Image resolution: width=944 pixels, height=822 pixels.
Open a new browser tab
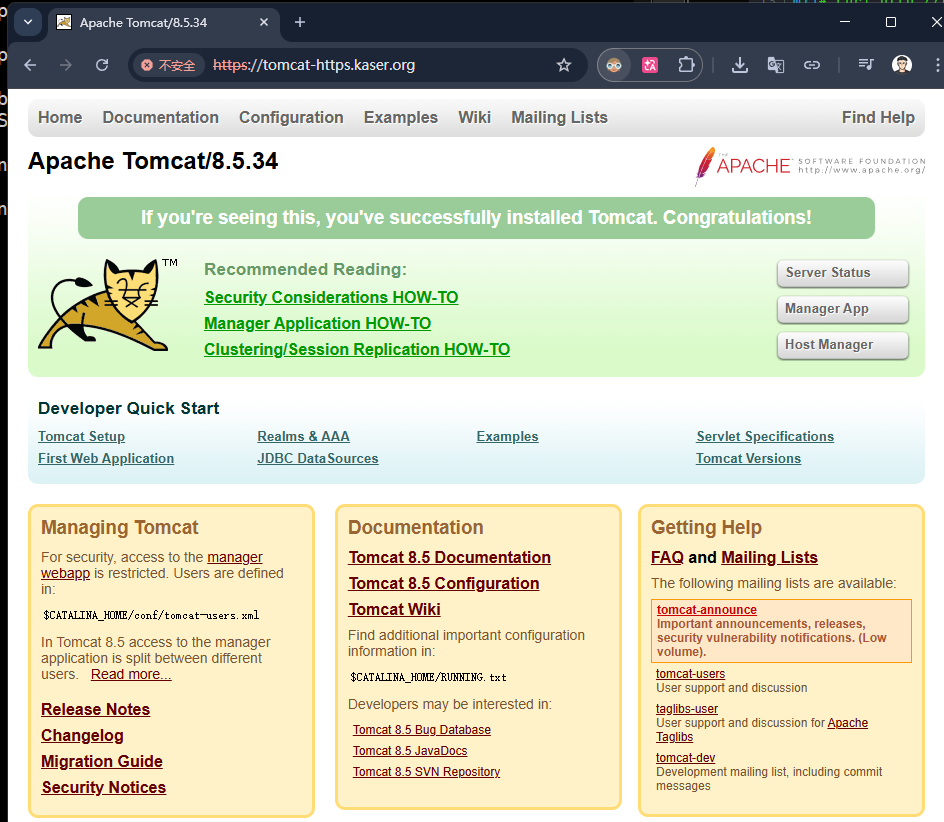300,22
